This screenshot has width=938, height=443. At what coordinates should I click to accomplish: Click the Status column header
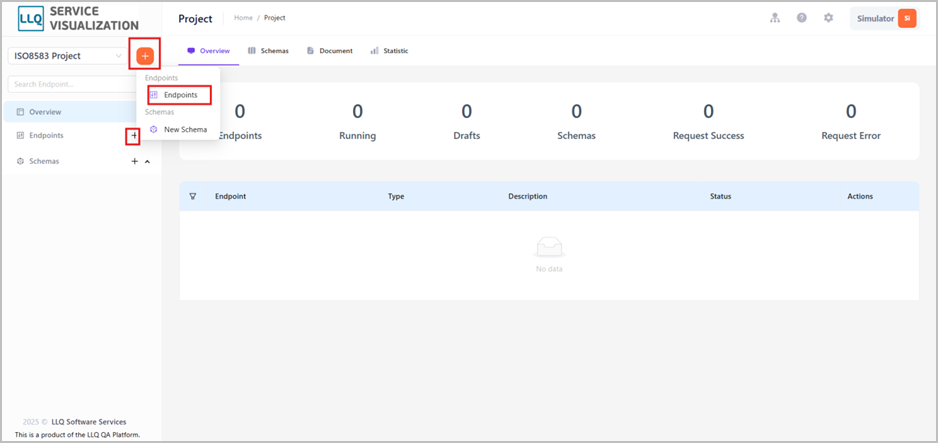coord(720,196)
